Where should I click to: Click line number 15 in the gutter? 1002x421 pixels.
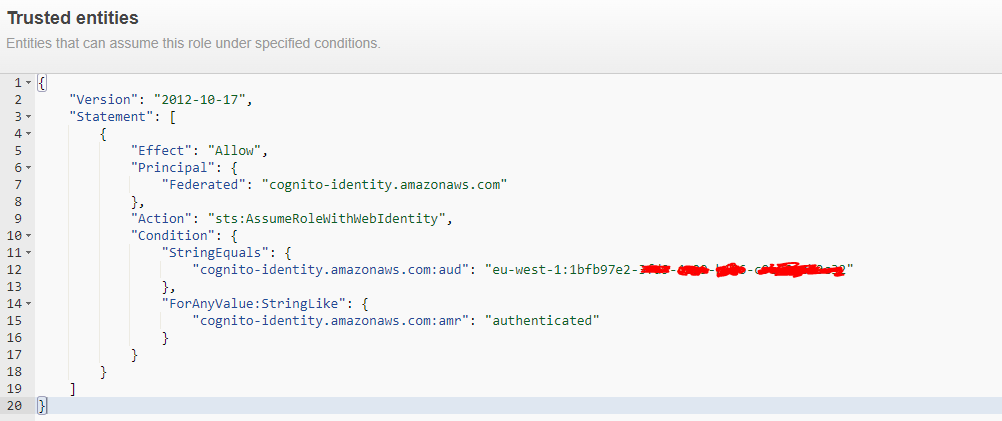tap(15, 321)
